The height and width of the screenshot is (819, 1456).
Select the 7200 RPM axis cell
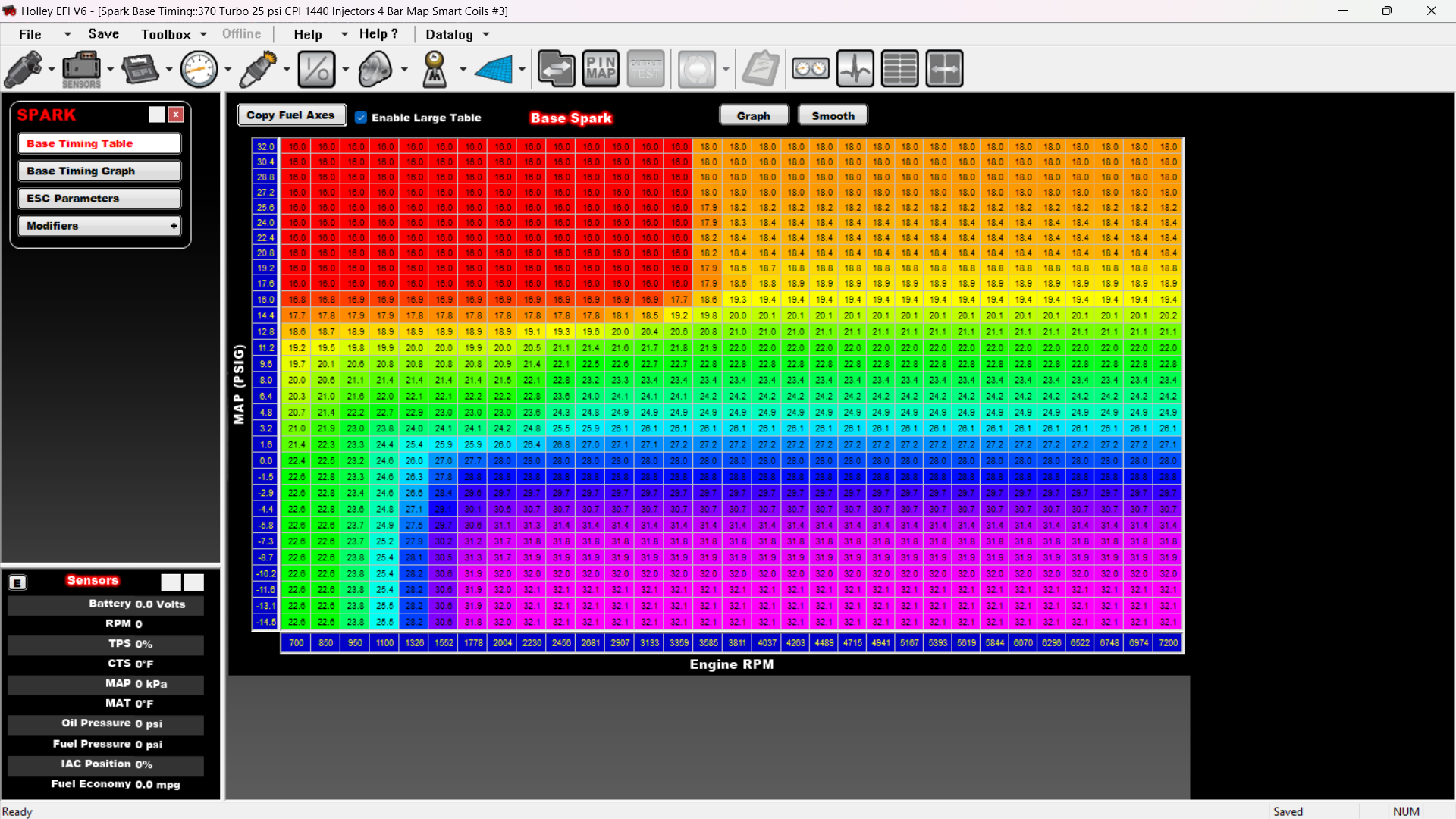1168,642
